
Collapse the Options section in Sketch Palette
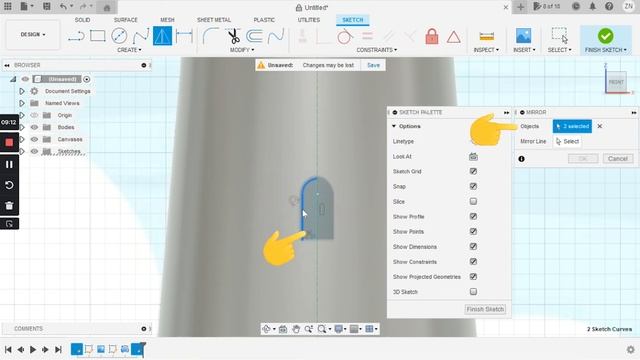click(394, 127)
